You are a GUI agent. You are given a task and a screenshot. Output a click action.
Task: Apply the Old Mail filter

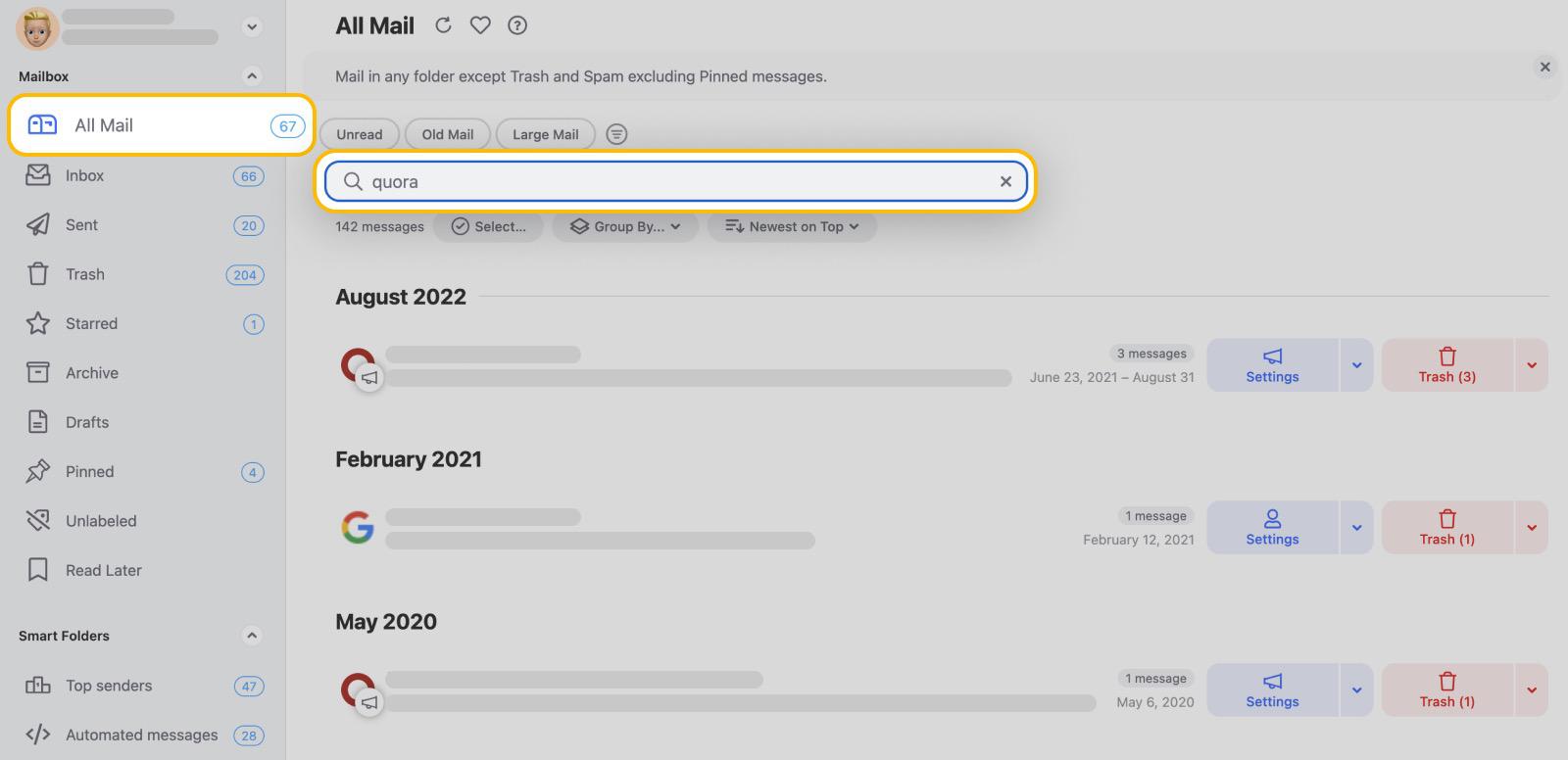point(448,134)
